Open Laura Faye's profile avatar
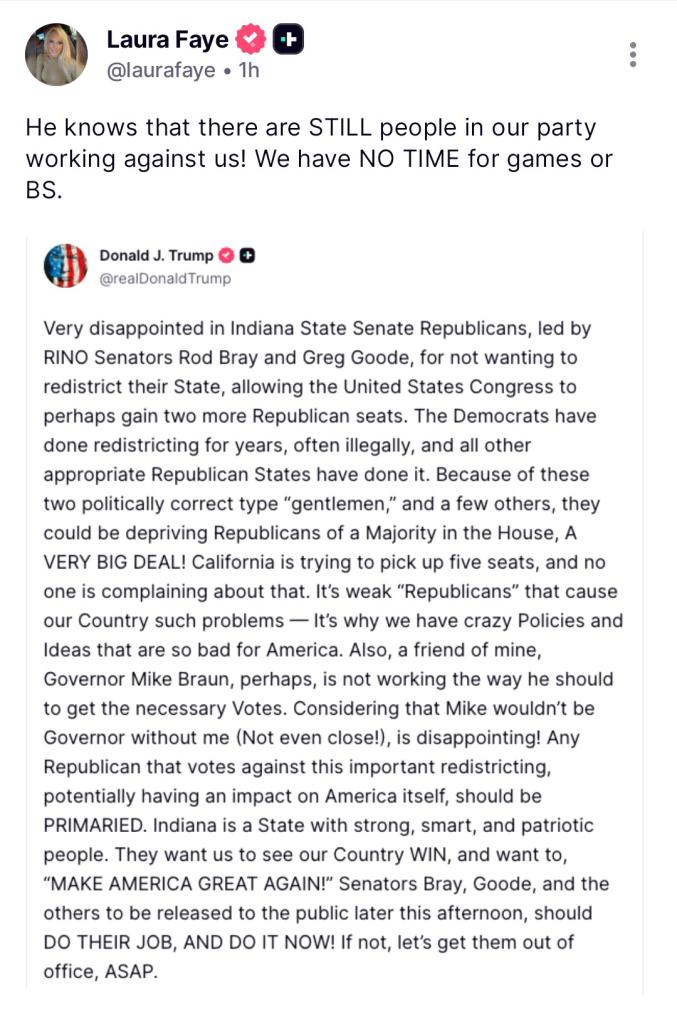The height and width of the screenshot is (1024, 677). click(56, 54)
